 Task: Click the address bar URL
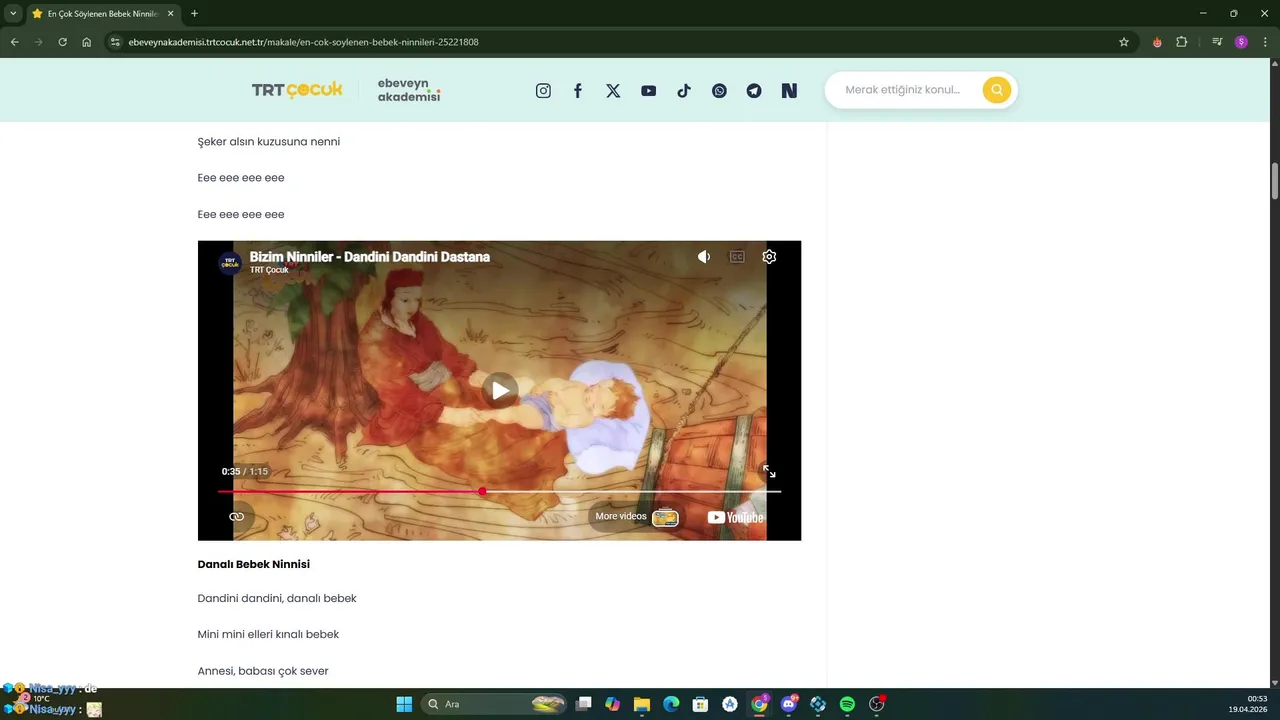click(x=304, y=42)
